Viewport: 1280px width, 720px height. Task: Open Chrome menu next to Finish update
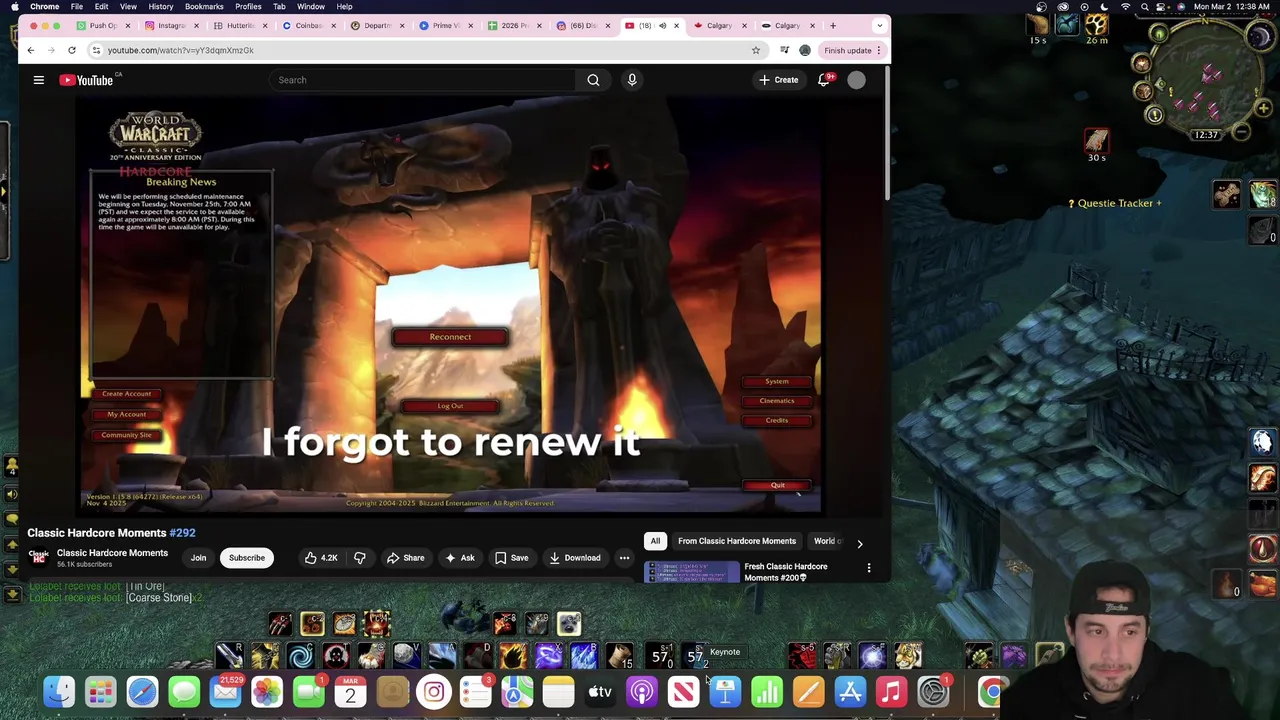(879, 50)
